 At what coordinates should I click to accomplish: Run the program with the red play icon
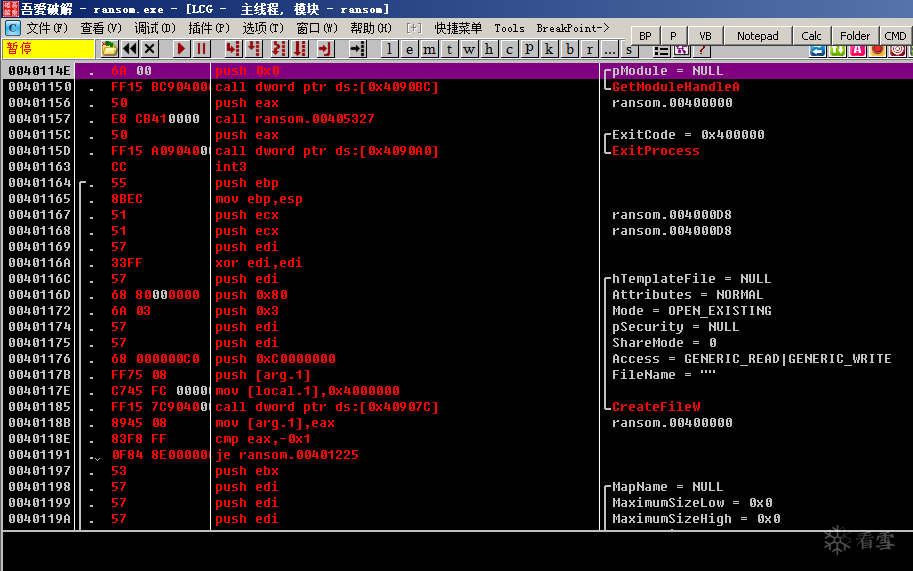click(x=181, y=49)
